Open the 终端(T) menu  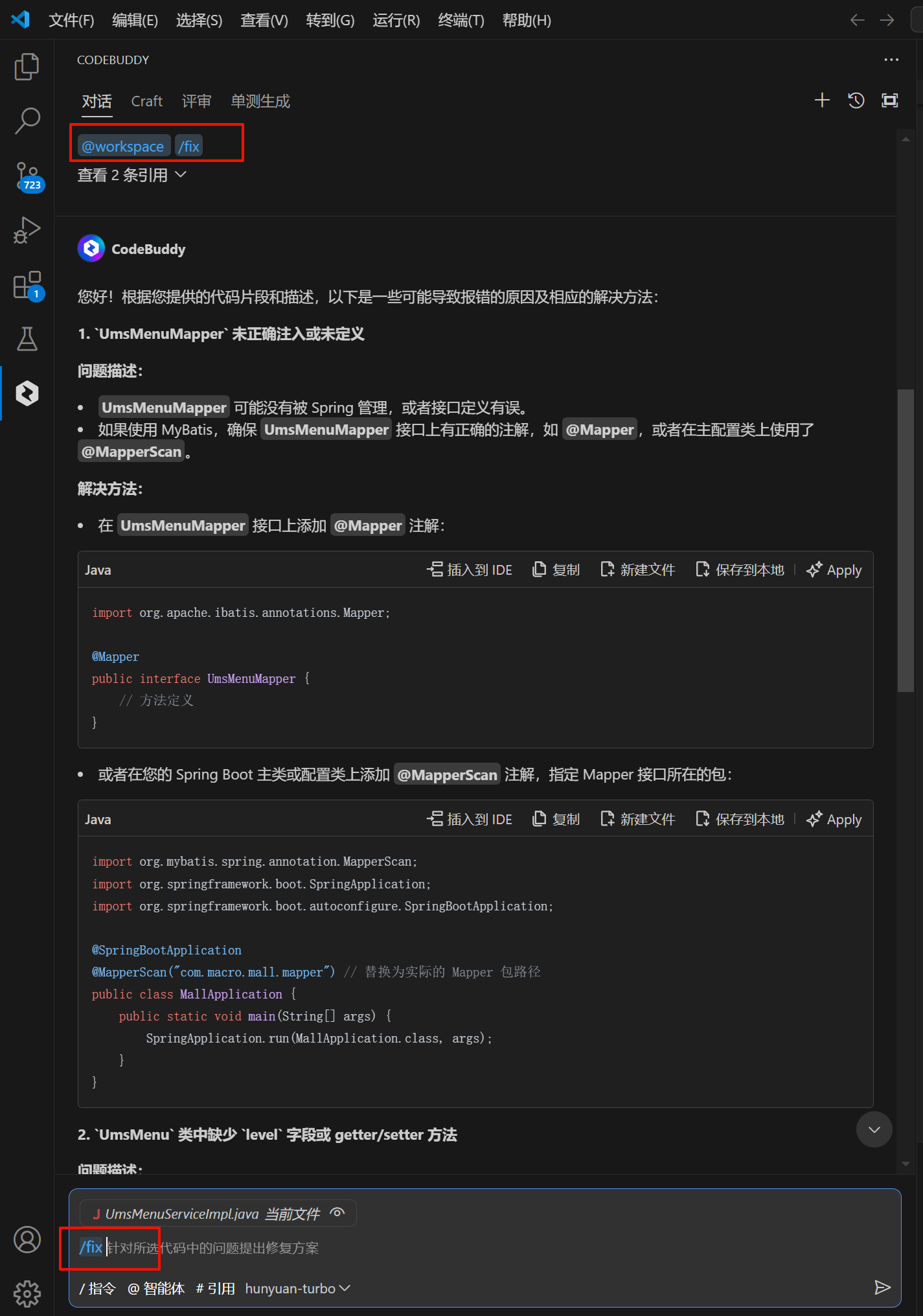(x=461, y=20)
